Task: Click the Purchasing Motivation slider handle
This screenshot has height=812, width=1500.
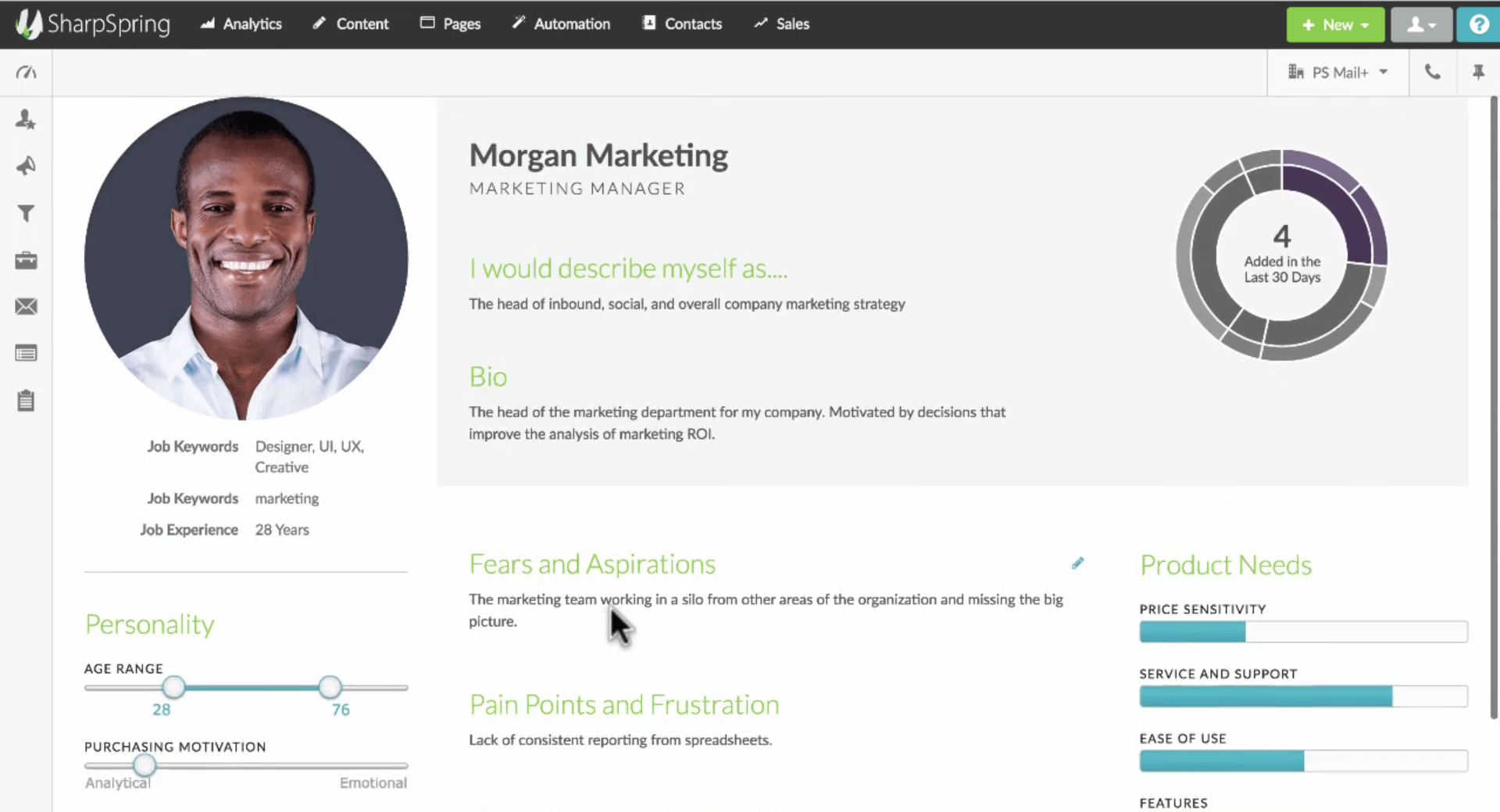Action: [x=145, y=765]
